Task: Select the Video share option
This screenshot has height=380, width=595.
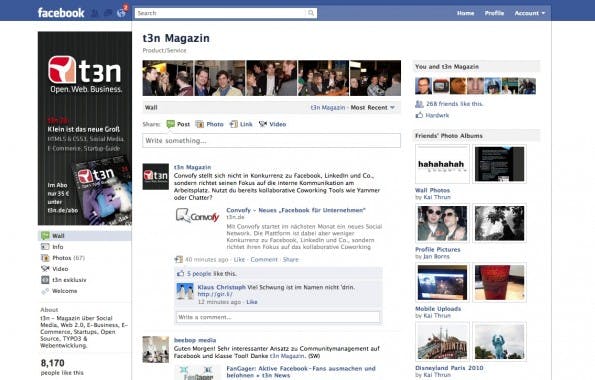Action: click(272, 124)
